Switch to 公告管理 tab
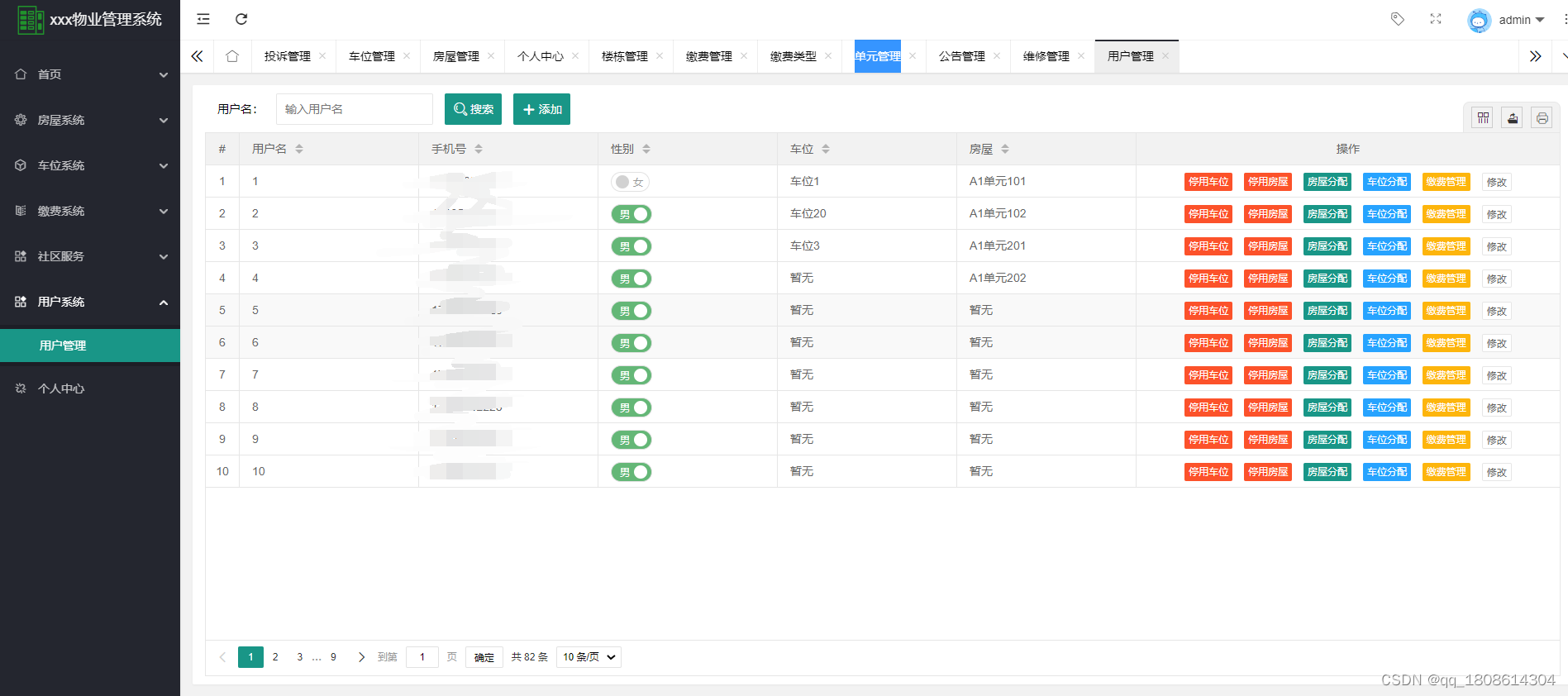The image size is (1568, 696). 962,56
